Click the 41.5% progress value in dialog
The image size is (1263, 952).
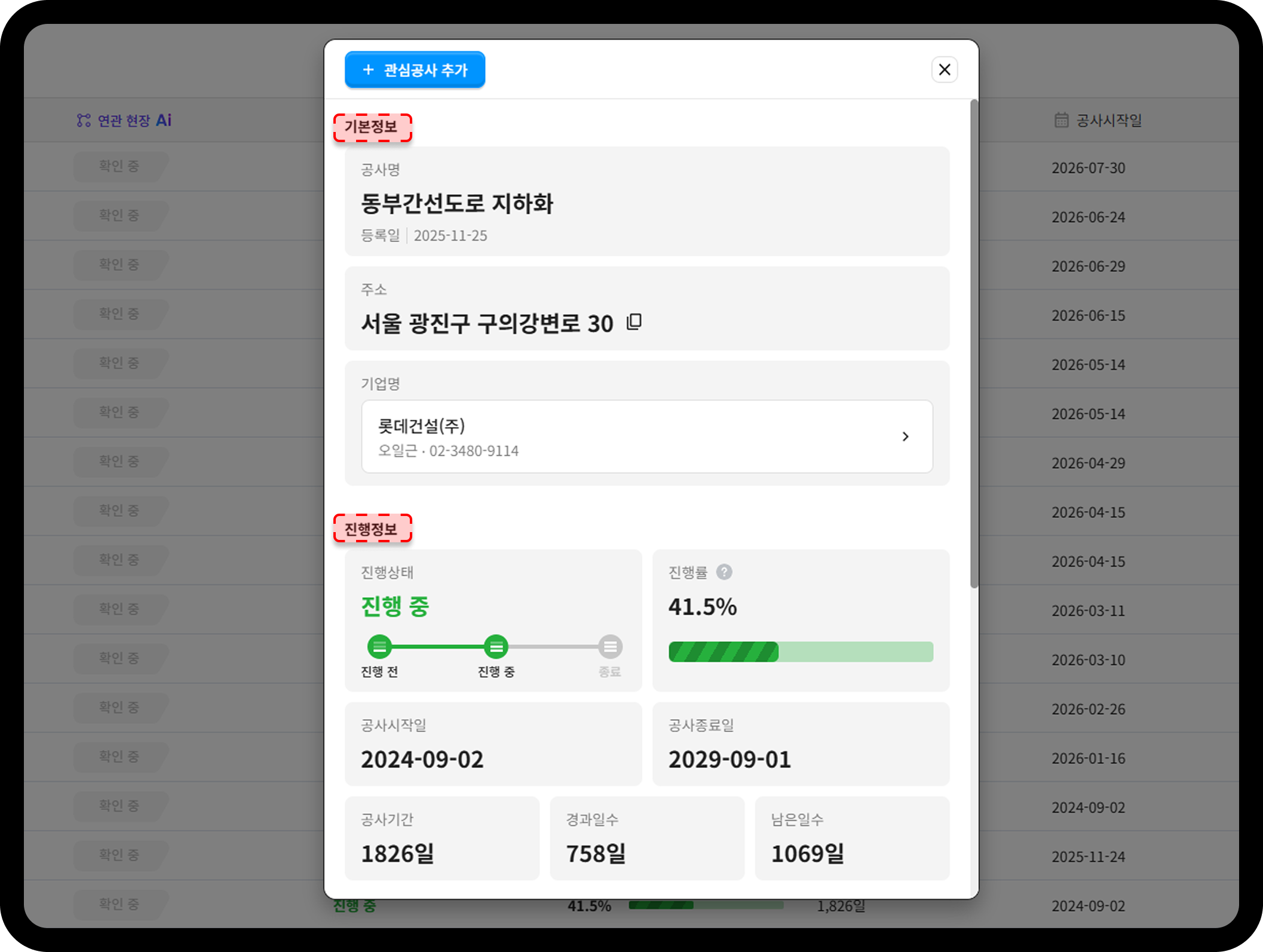pos(703,607)
